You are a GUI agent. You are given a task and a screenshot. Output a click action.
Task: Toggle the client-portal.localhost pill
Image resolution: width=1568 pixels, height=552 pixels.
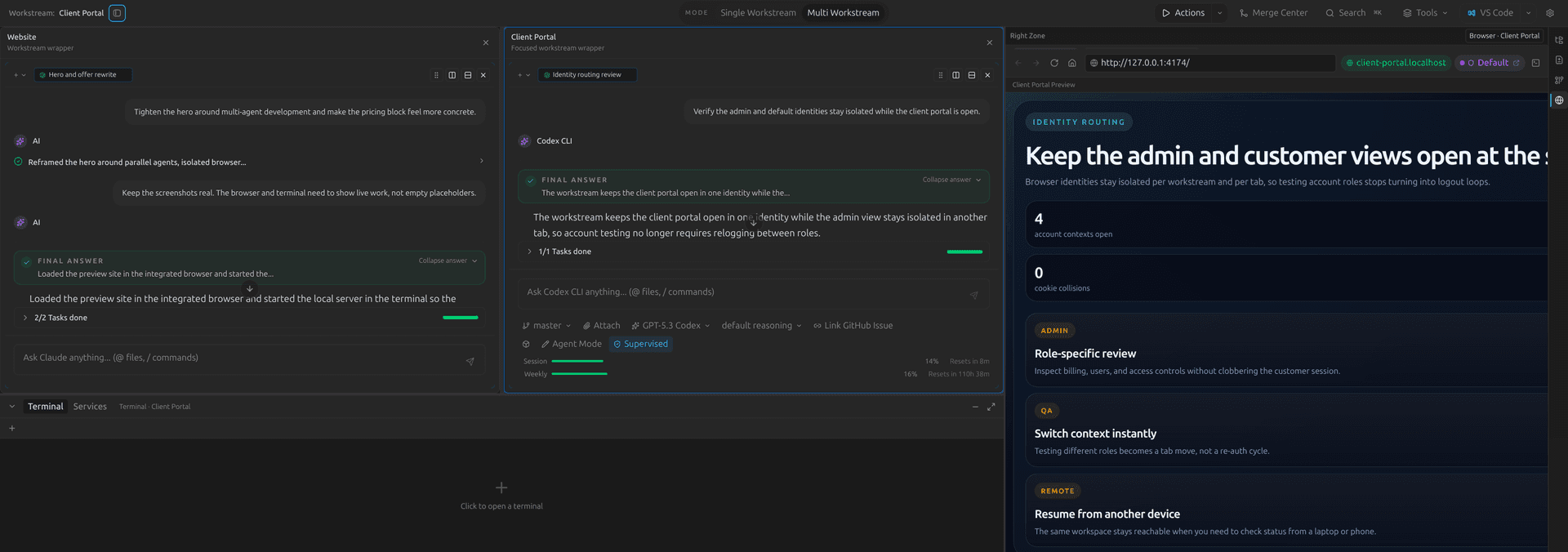pyautogui.click(x=1396, y=63)
